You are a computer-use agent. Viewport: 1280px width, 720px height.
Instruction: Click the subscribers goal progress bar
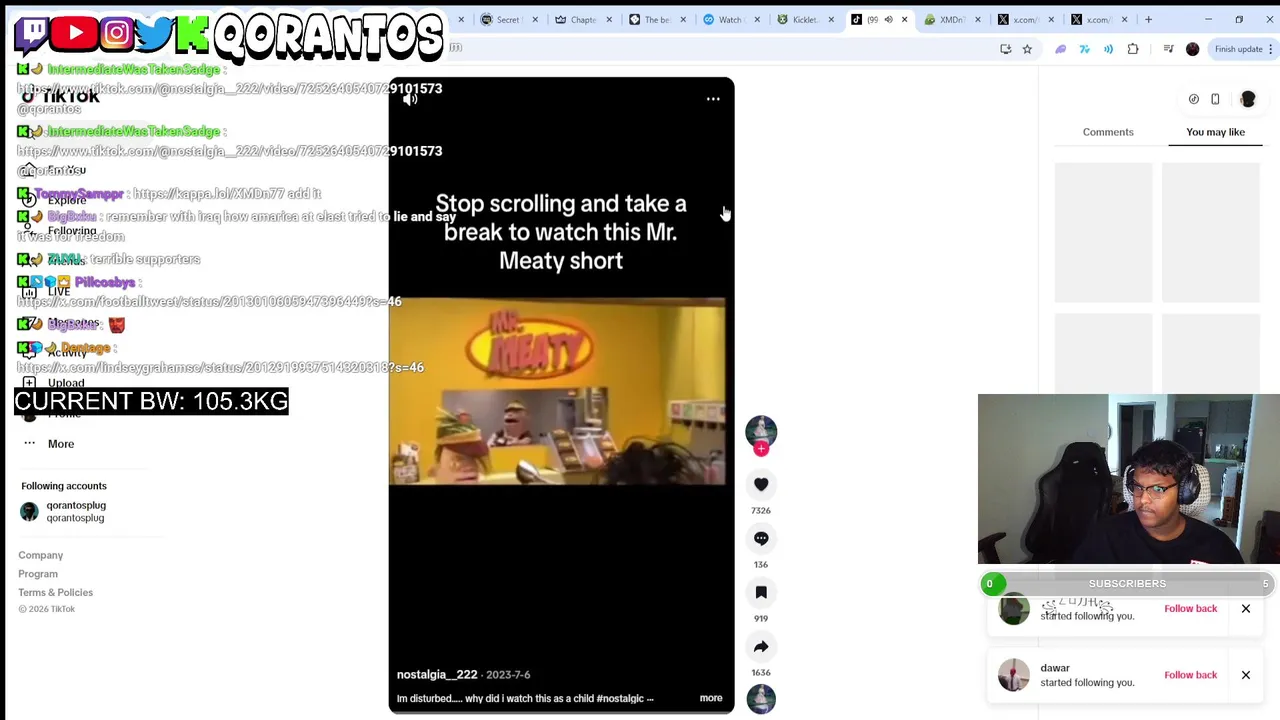(1127, 584)
